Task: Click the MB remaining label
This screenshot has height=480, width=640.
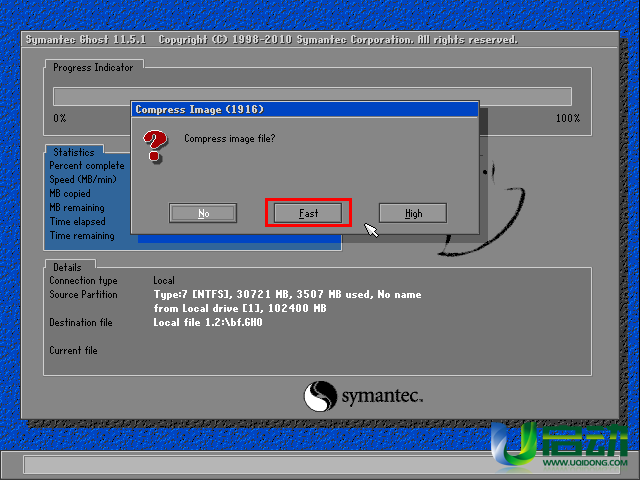Action: point(77,208)
